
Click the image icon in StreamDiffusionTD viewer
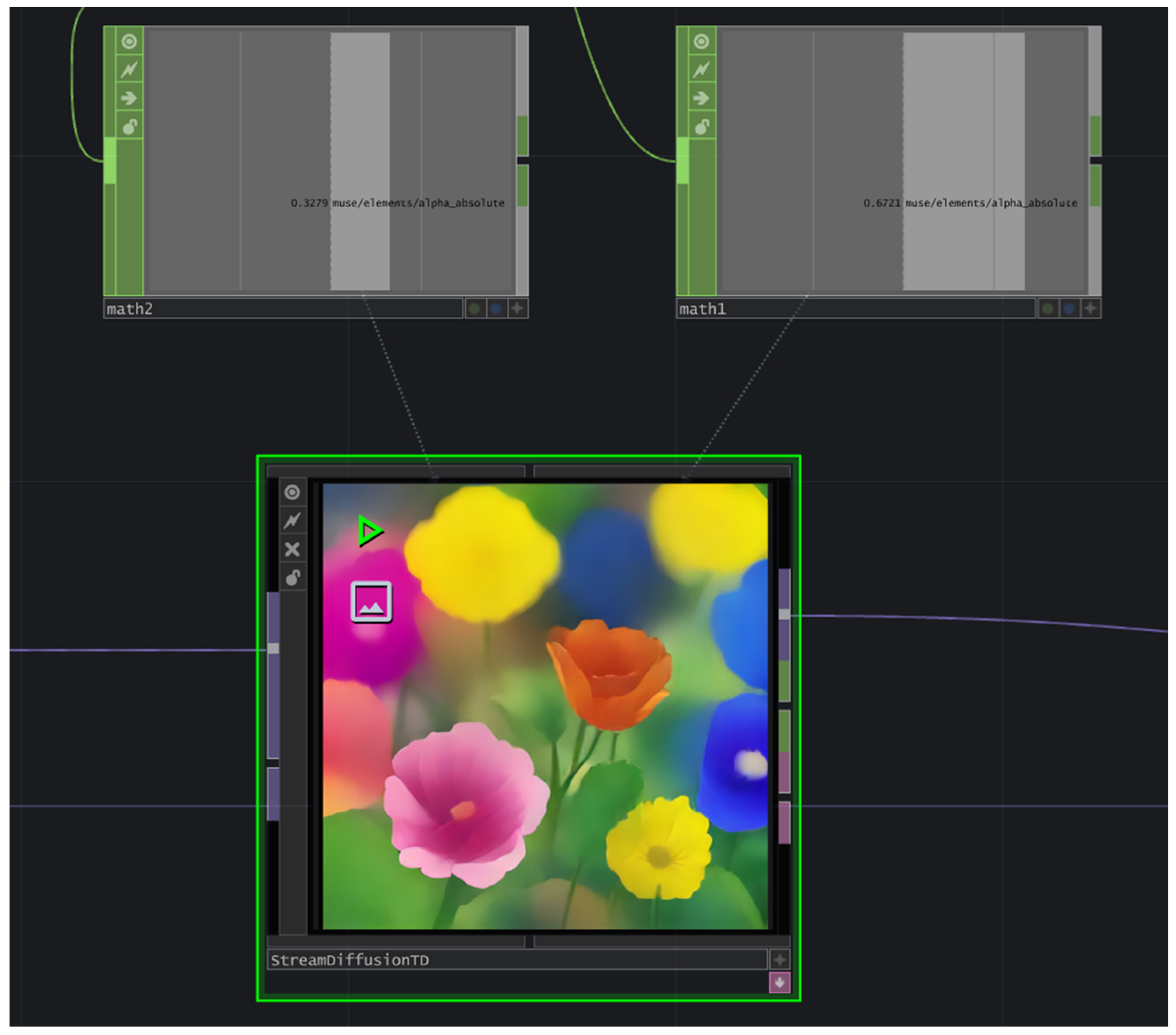tap(372, 602)
